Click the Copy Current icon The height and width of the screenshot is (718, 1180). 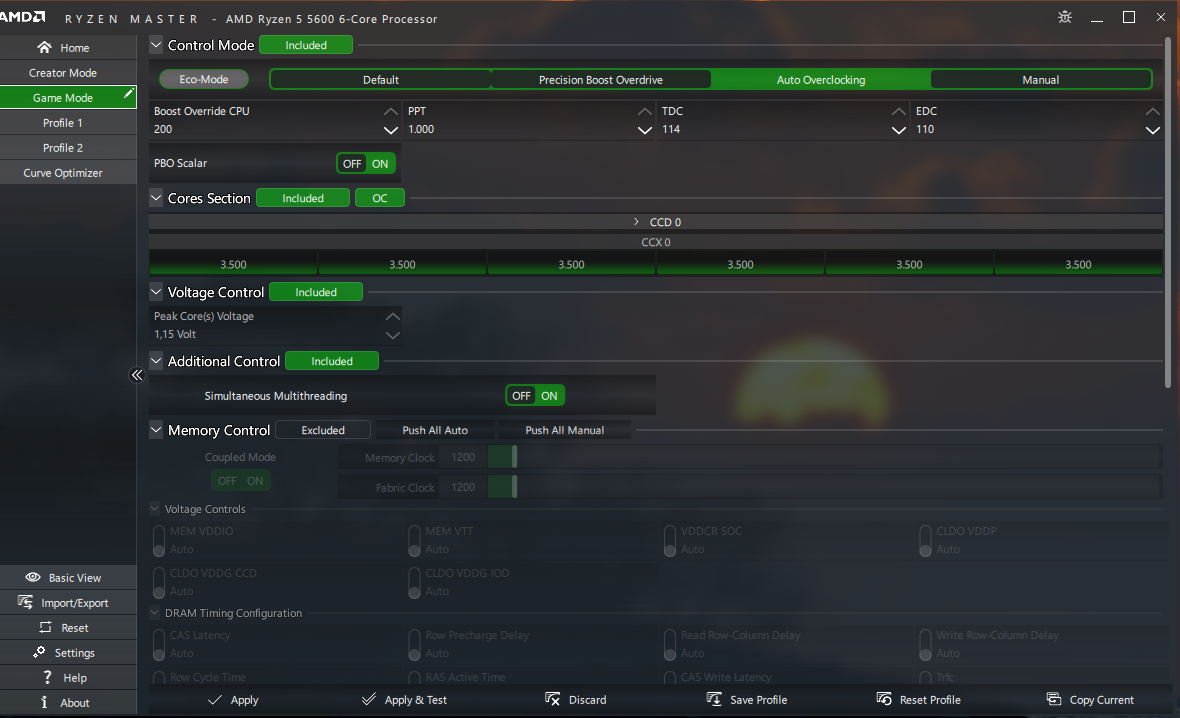(1054, 699)
